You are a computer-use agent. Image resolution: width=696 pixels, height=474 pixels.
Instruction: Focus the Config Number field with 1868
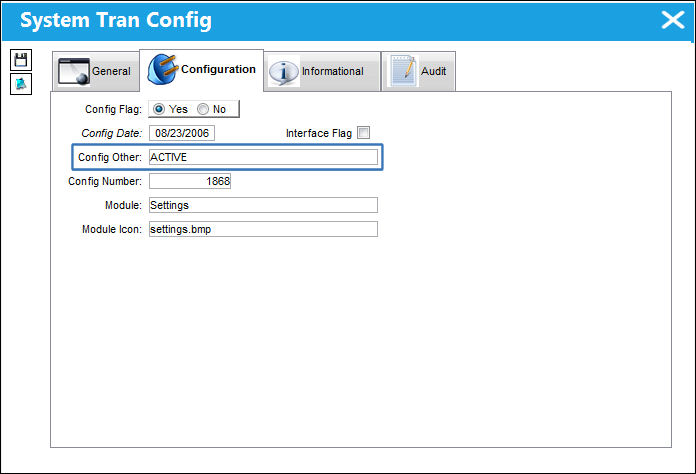coord(190,181)
